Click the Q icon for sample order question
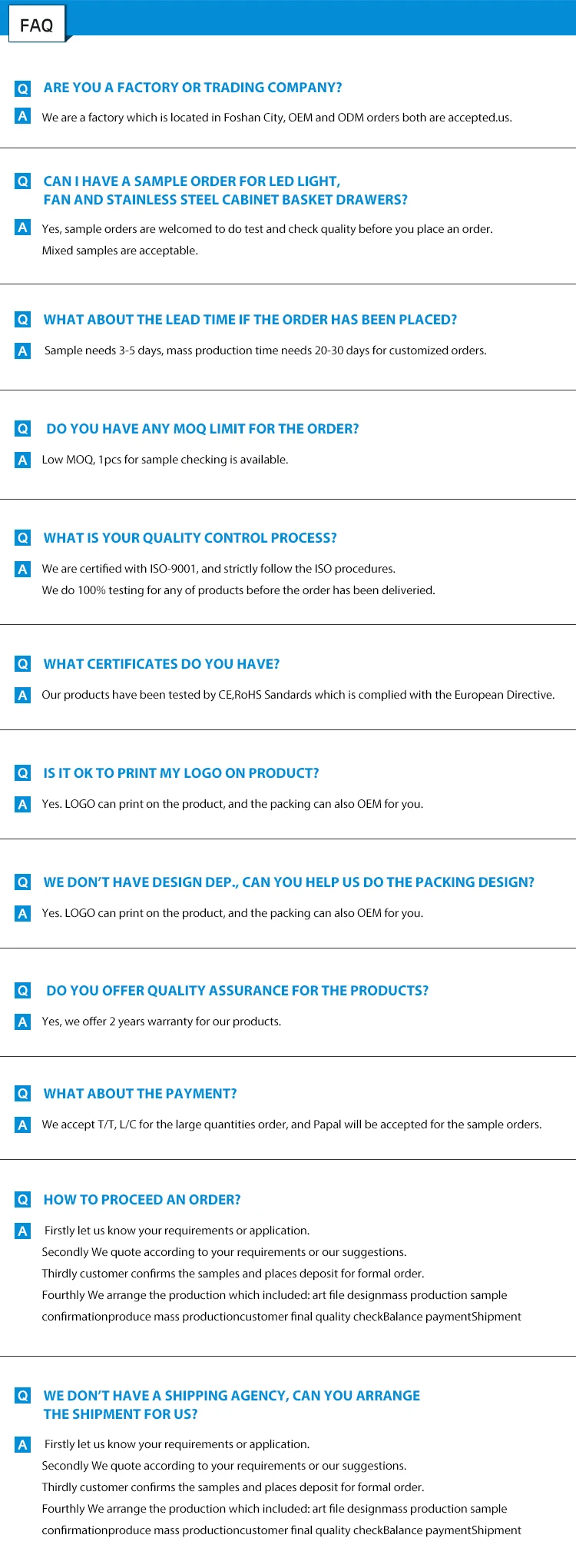 point(23,181)
